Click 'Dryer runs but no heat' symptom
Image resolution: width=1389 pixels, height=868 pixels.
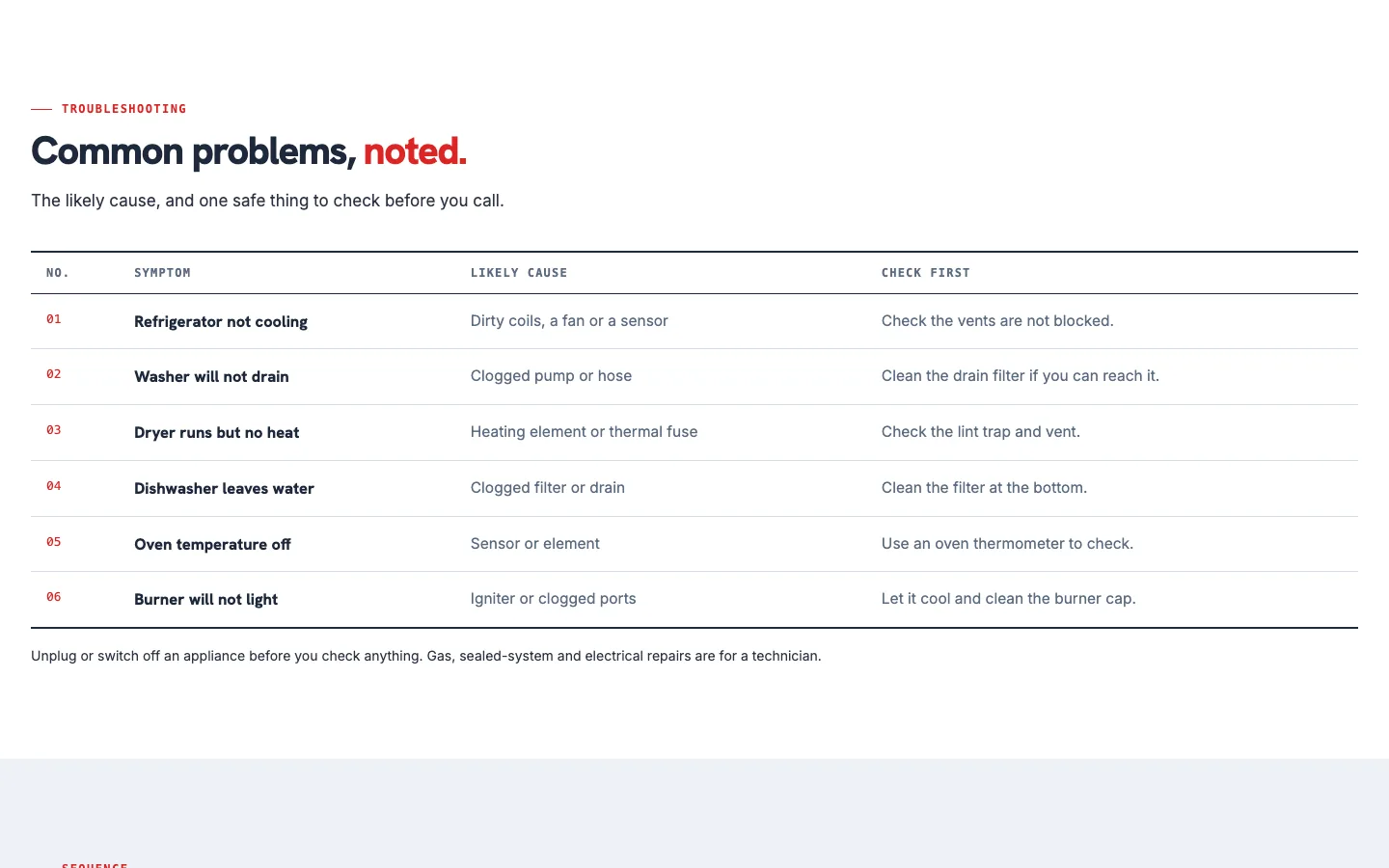click(x=216, y=432)
